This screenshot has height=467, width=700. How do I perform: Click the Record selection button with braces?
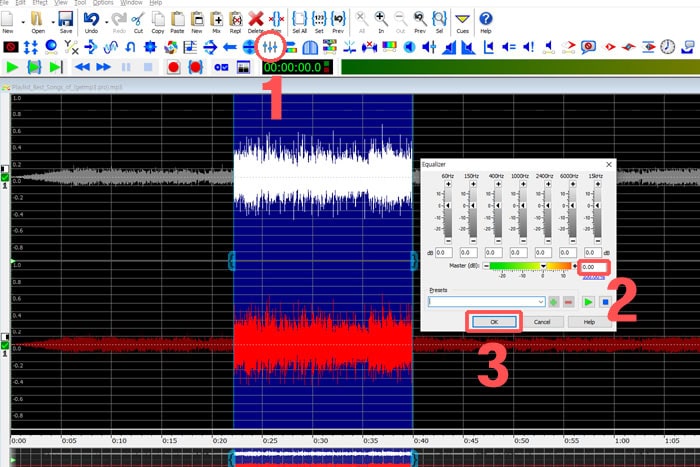pyautogui.click(x=196, y=67)
